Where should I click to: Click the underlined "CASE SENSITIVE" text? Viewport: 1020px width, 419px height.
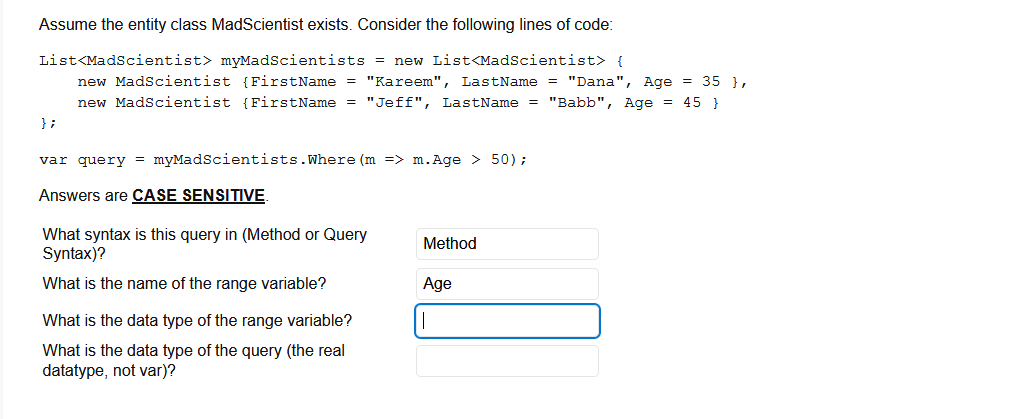199,195
